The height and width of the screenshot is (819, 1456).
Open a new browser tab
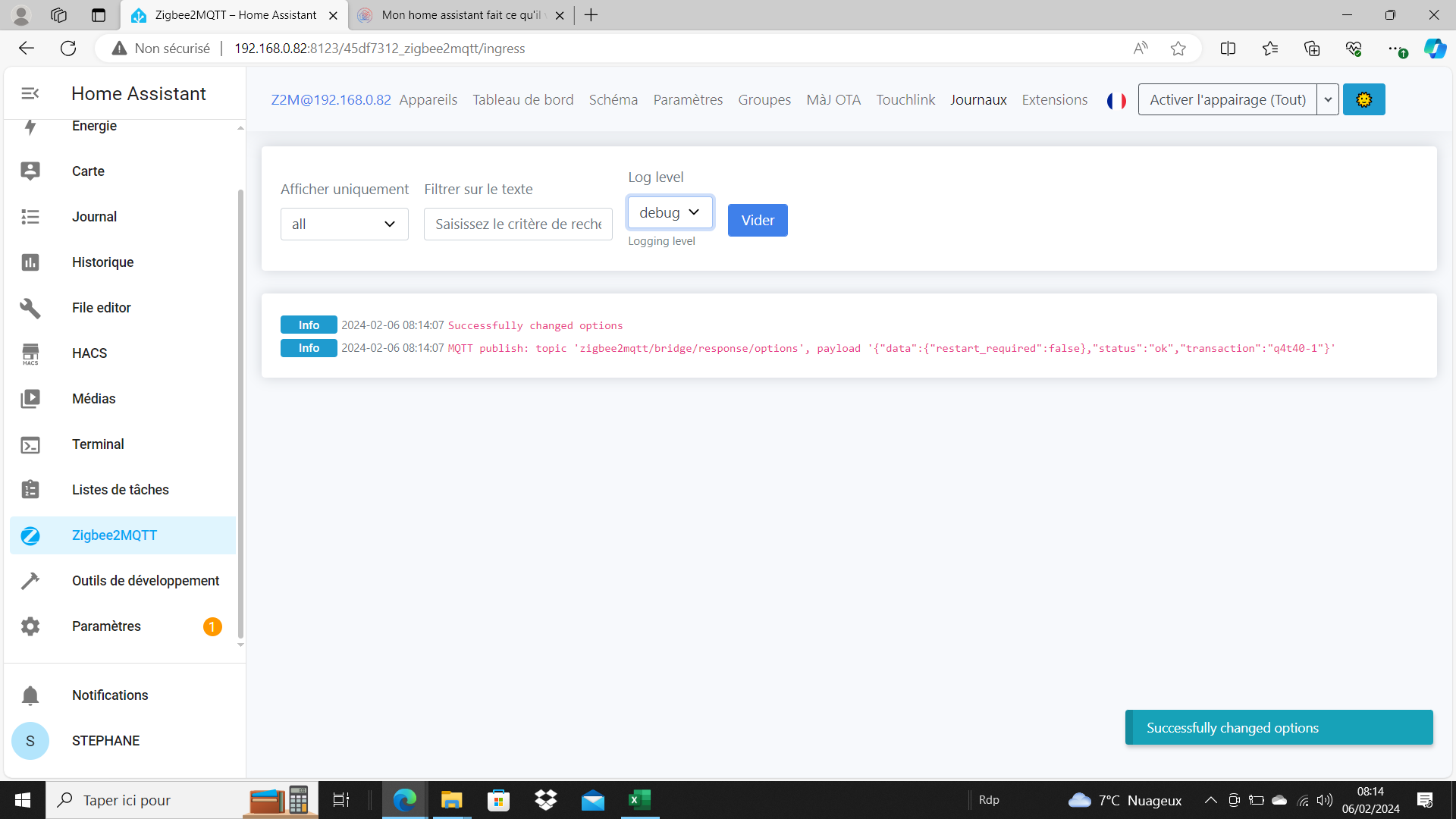pos(591,15)
